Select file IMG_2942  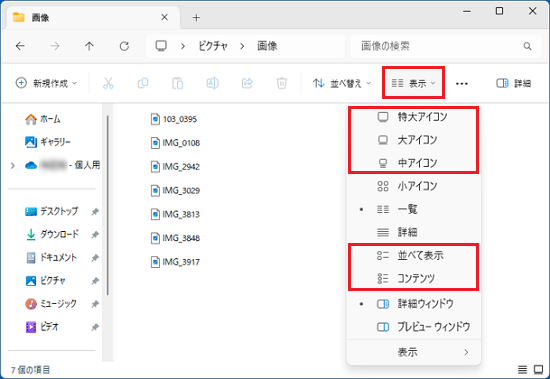point(175,167)
